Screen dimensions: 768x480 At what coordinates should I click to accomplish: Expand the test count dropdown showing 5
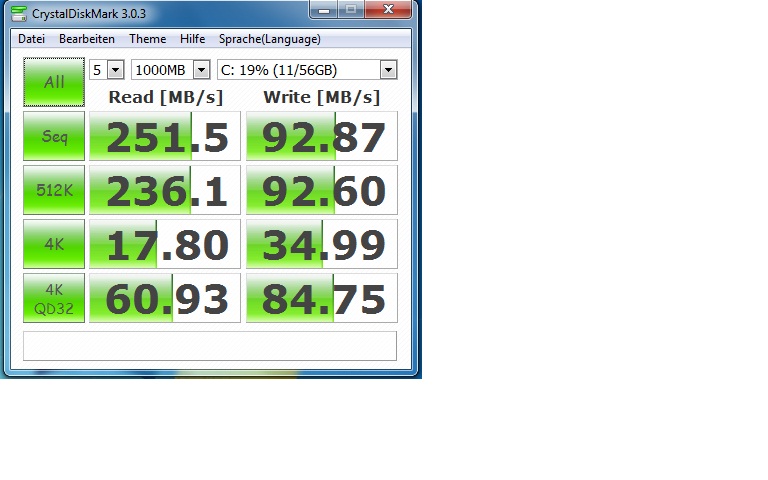(x=116, y=70)
